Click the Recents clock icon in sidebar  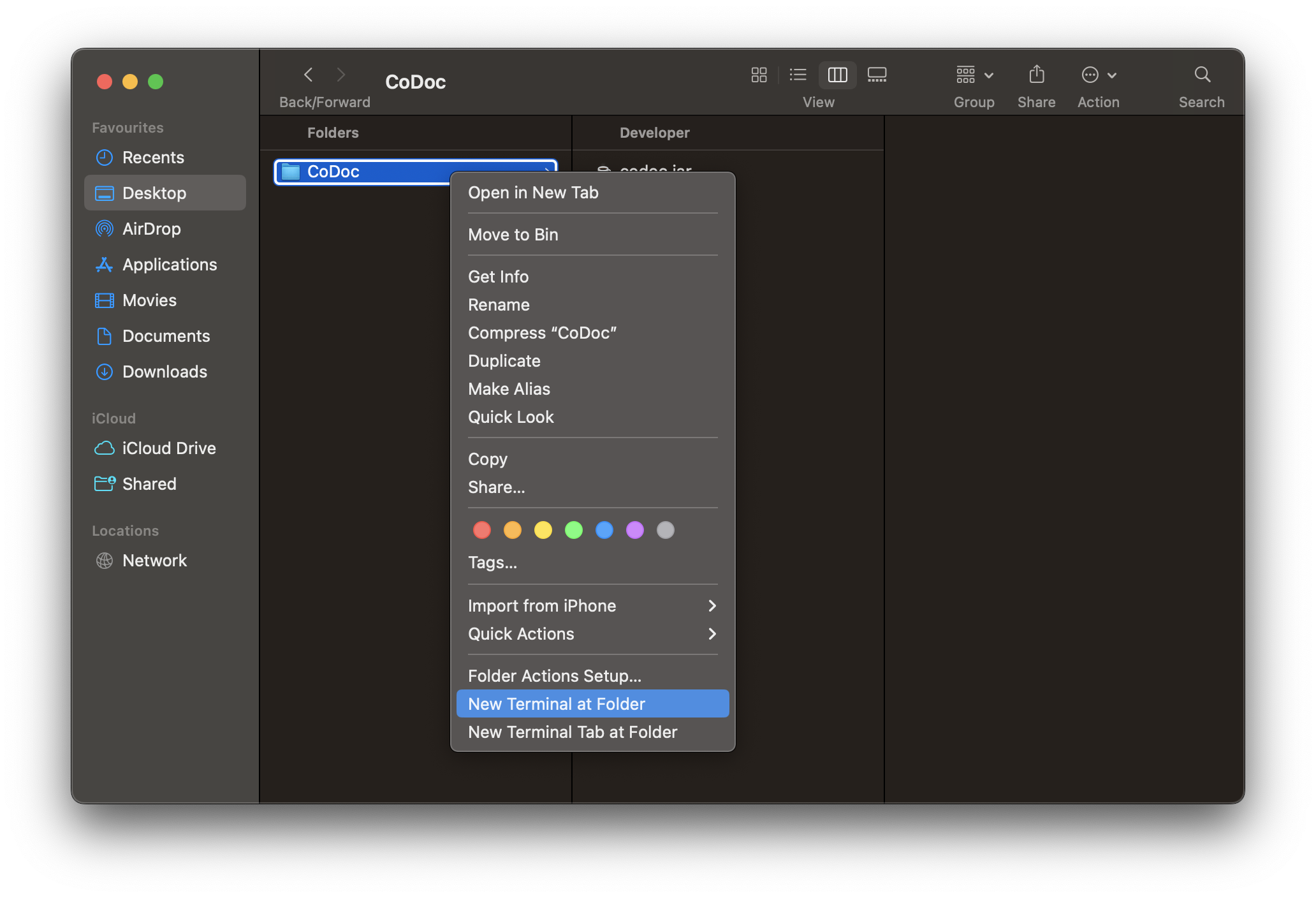tap(105, 158)
